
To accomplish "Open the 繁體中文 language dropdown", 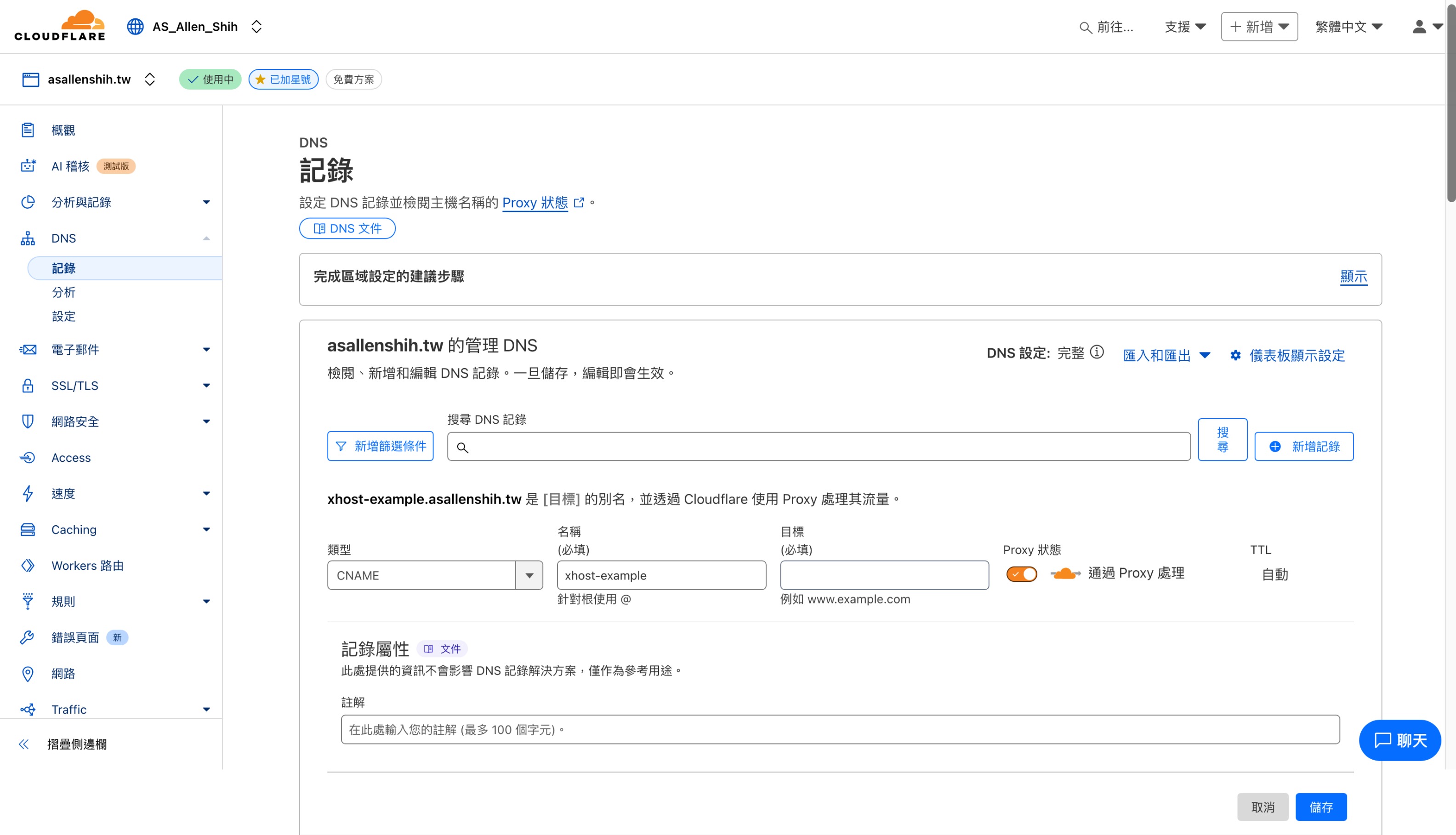I will click(x=1349, y=26).
